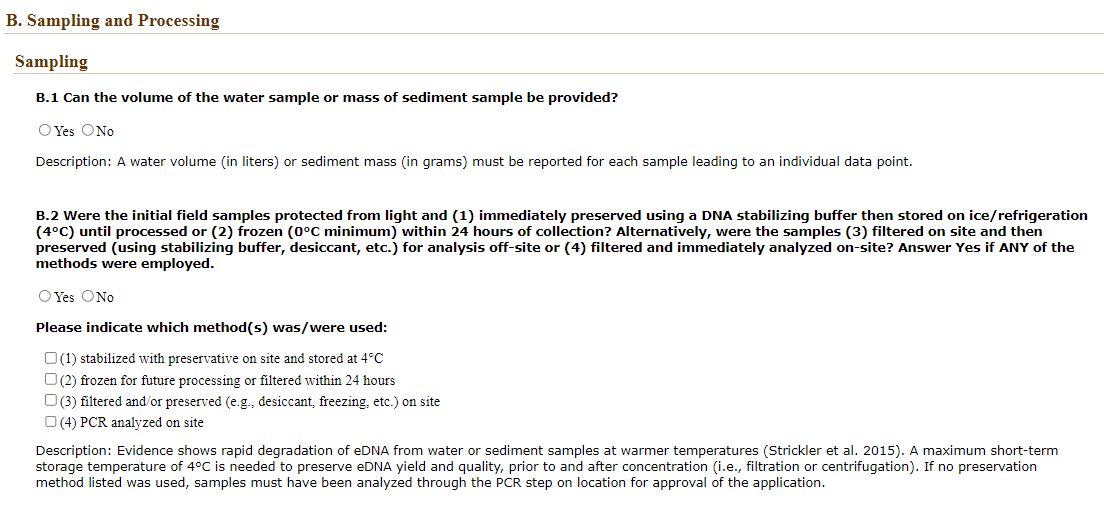Click the B.1 question text about water volume
This screenshot has height=511, width=1104.
[x=326, y=98]
